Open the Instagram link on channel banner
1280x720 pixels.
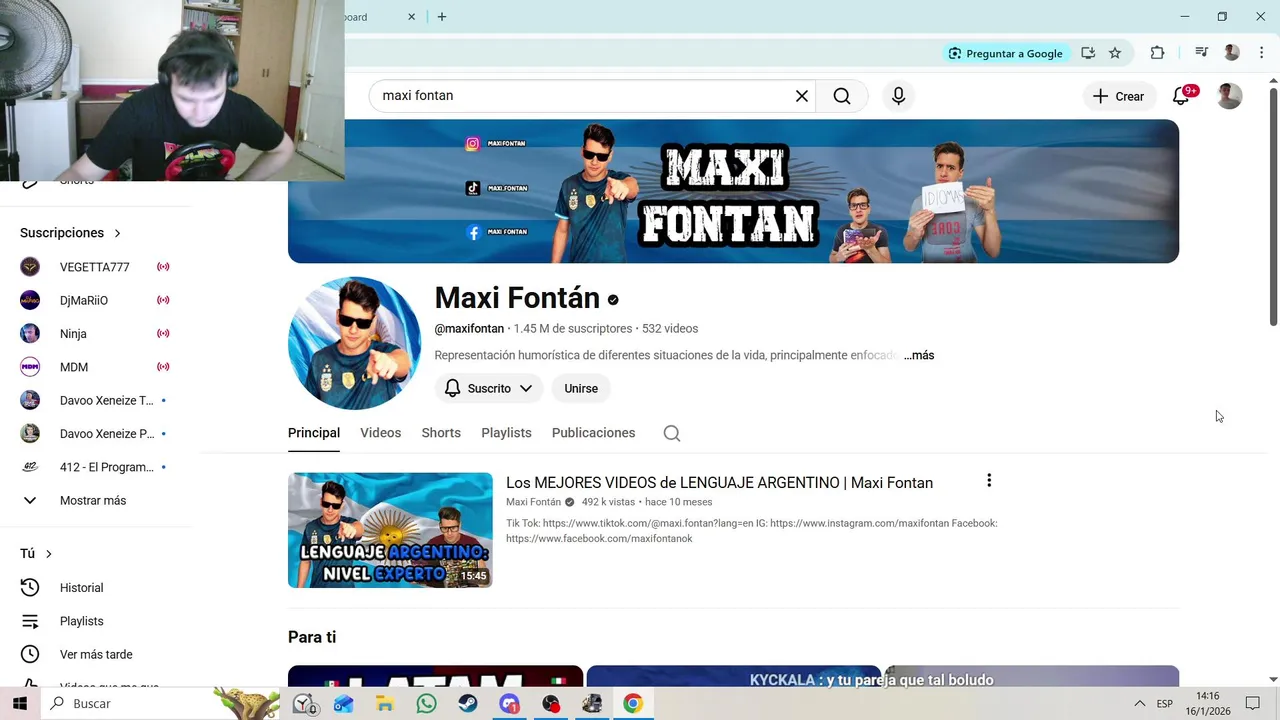(x=496, y=144)
